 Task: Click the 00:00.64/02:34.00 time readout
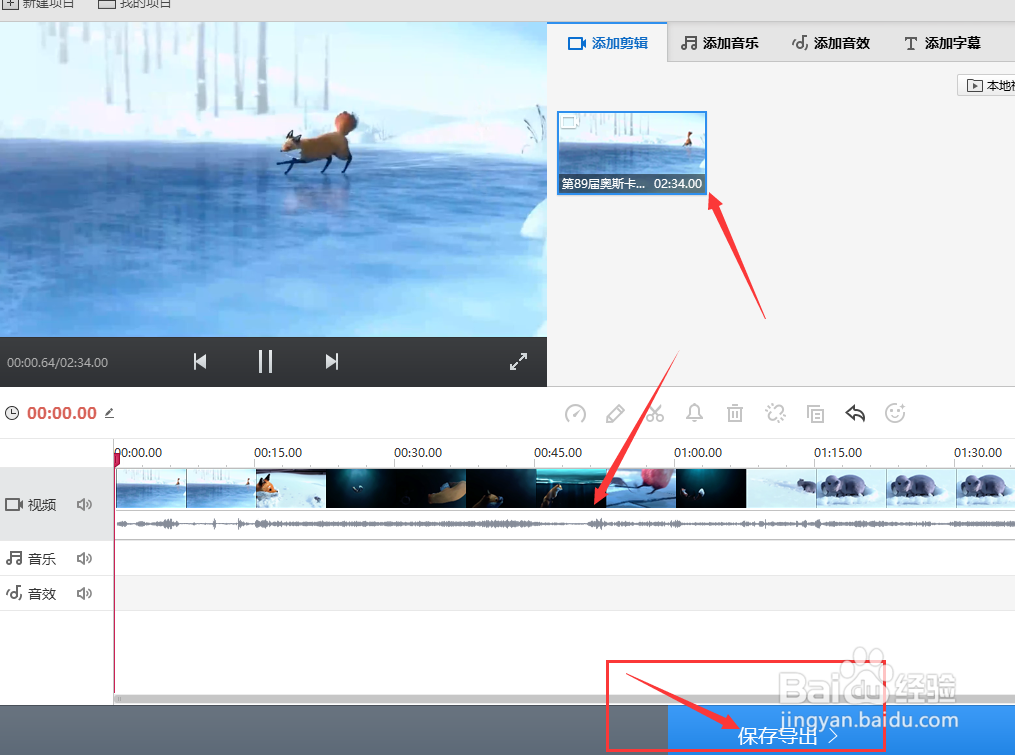coord(58,363)
